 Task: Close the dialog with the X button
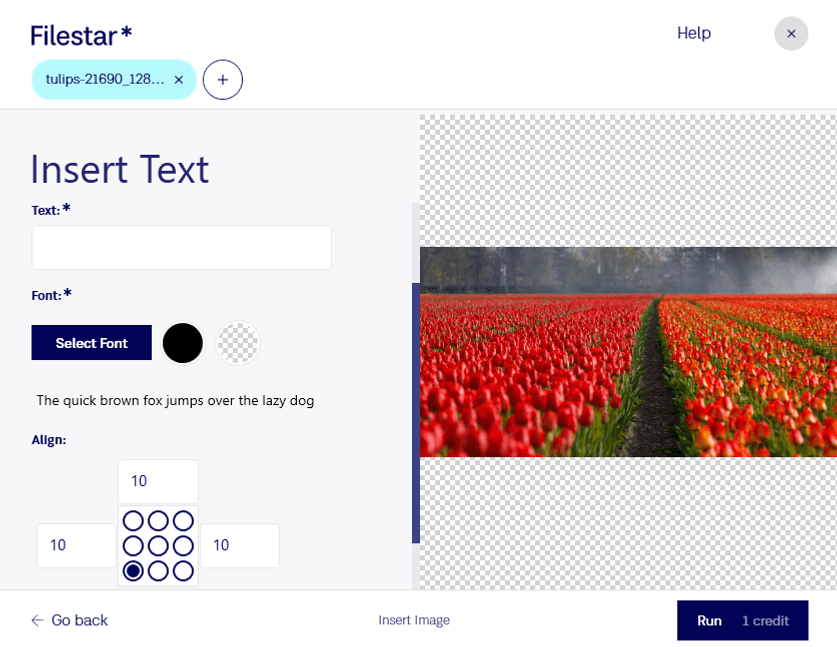tap(791, 34)
